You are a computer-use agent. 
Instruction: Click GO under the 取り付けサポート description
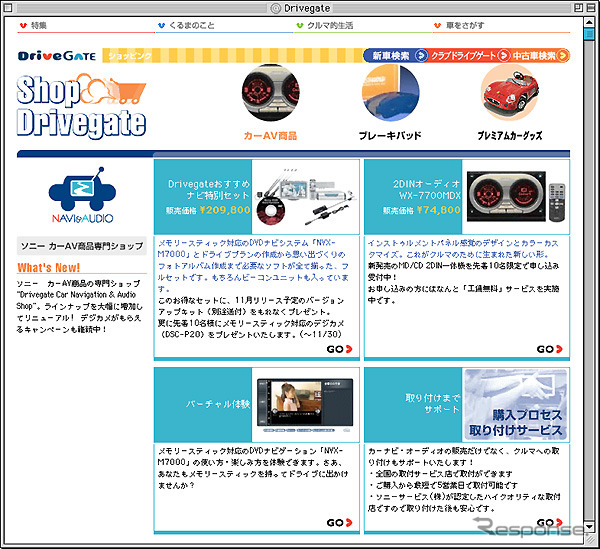549,523
